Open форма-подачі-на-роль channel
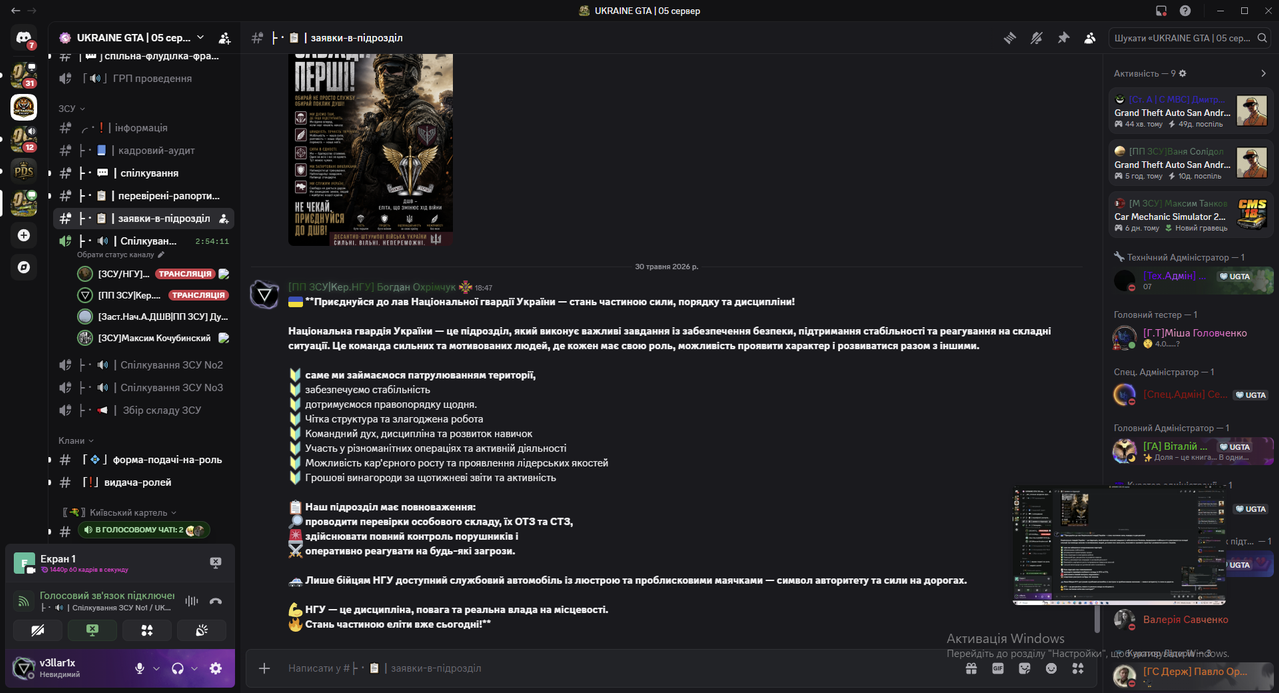The height and width of the screenshot is (693, 1279). point(144,460)
